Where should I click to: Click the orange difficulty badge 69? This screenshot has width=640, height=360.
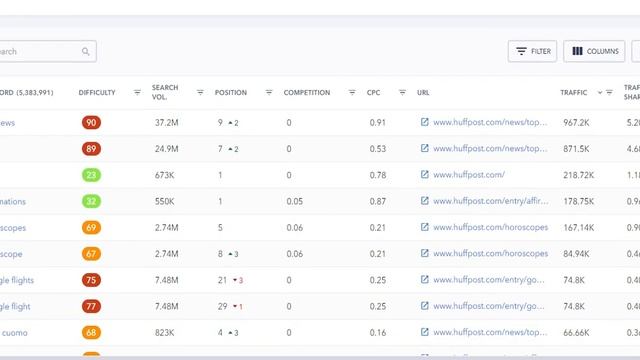91,227
